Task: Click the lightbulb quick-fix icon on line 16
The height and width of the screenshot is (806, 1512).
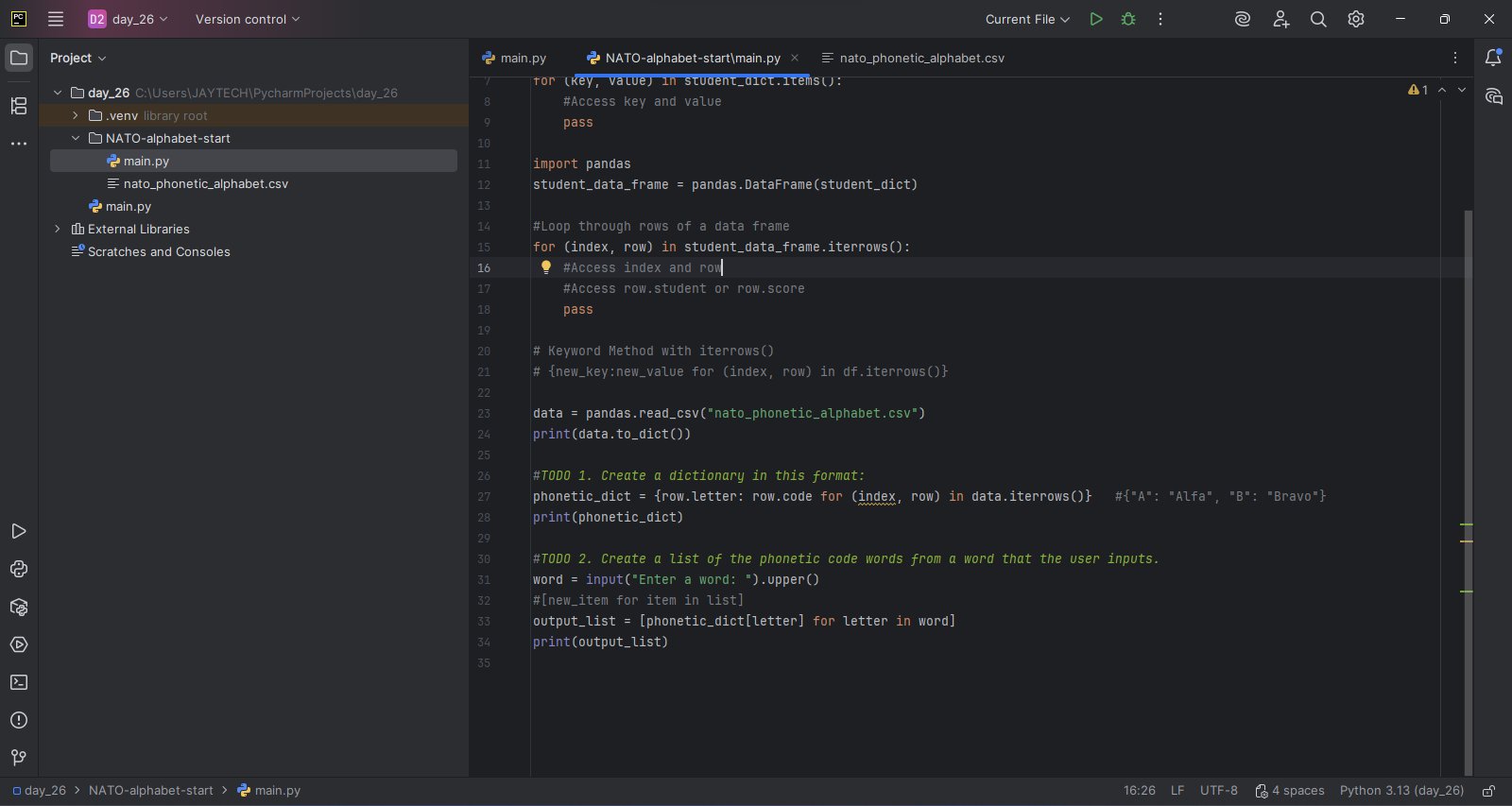Action: click(x=545, y=267)
